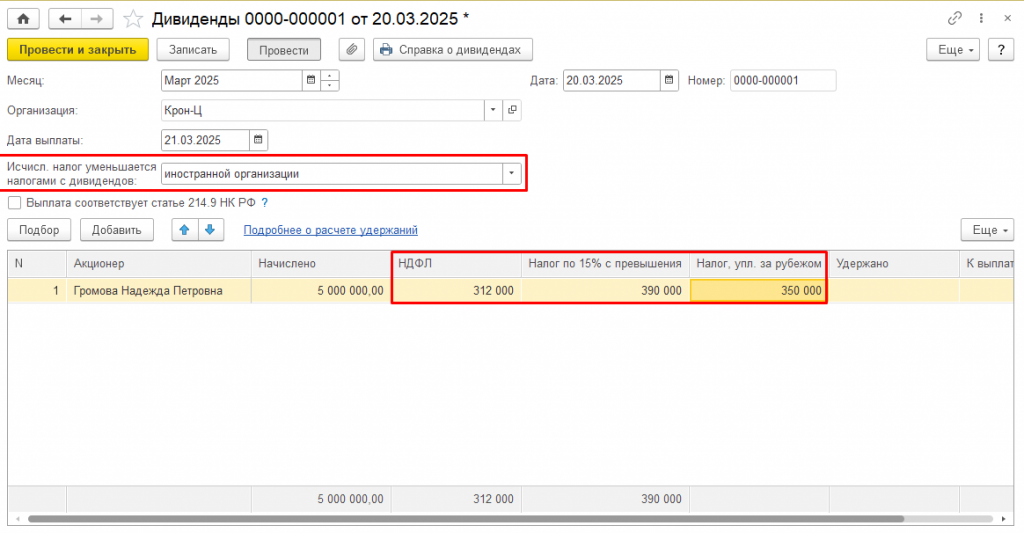Image resolution: width=1024 pixels, height=533 pixels.
Task: Close the Дивиденды document tab
Action: [x=1008, y=18]
